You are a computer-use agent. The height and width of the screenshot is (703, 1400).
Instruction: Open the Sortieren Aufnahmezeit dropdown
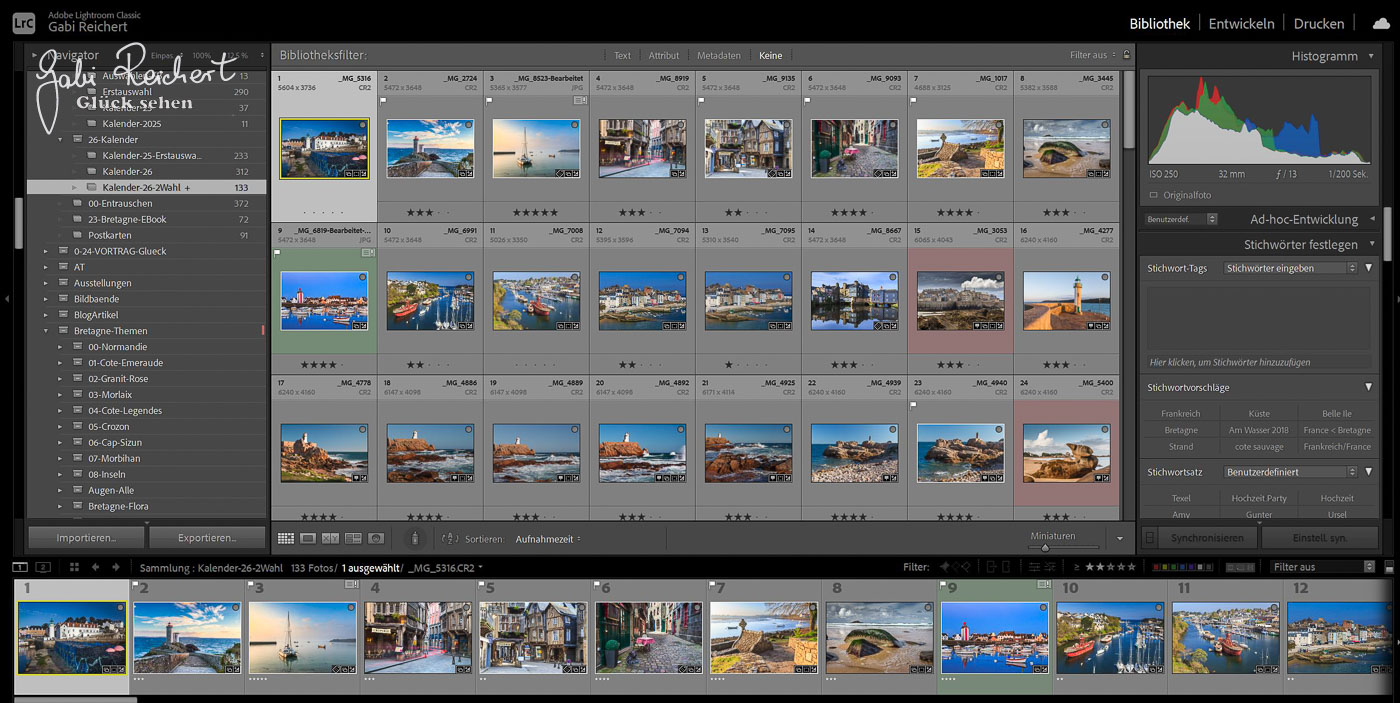[x=547, y=539]
